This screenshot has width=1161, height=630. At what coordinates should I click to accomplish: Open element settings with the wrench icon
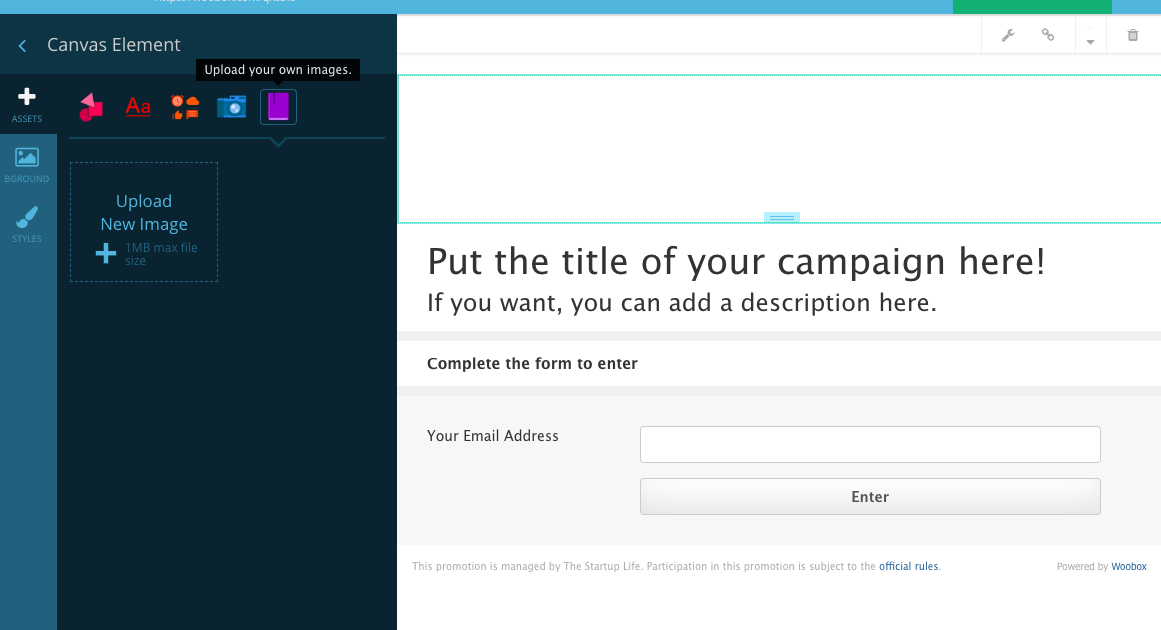point(1008,35)
